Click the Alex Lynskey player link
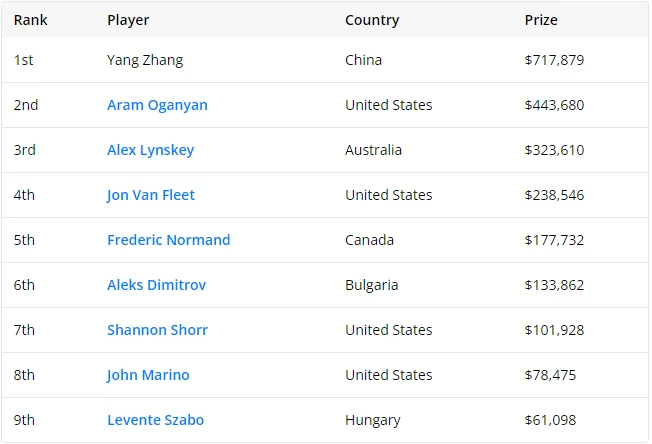This screenshot has width=652, height=444. pos(150,150)
